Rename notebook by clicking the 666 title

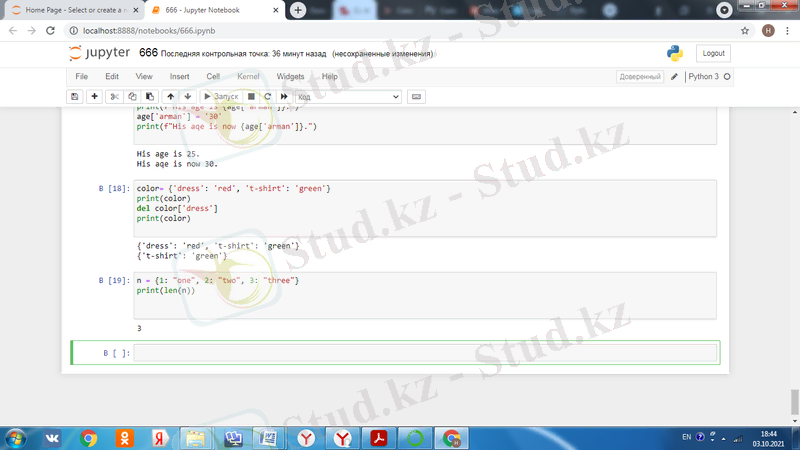coord(148,53)
